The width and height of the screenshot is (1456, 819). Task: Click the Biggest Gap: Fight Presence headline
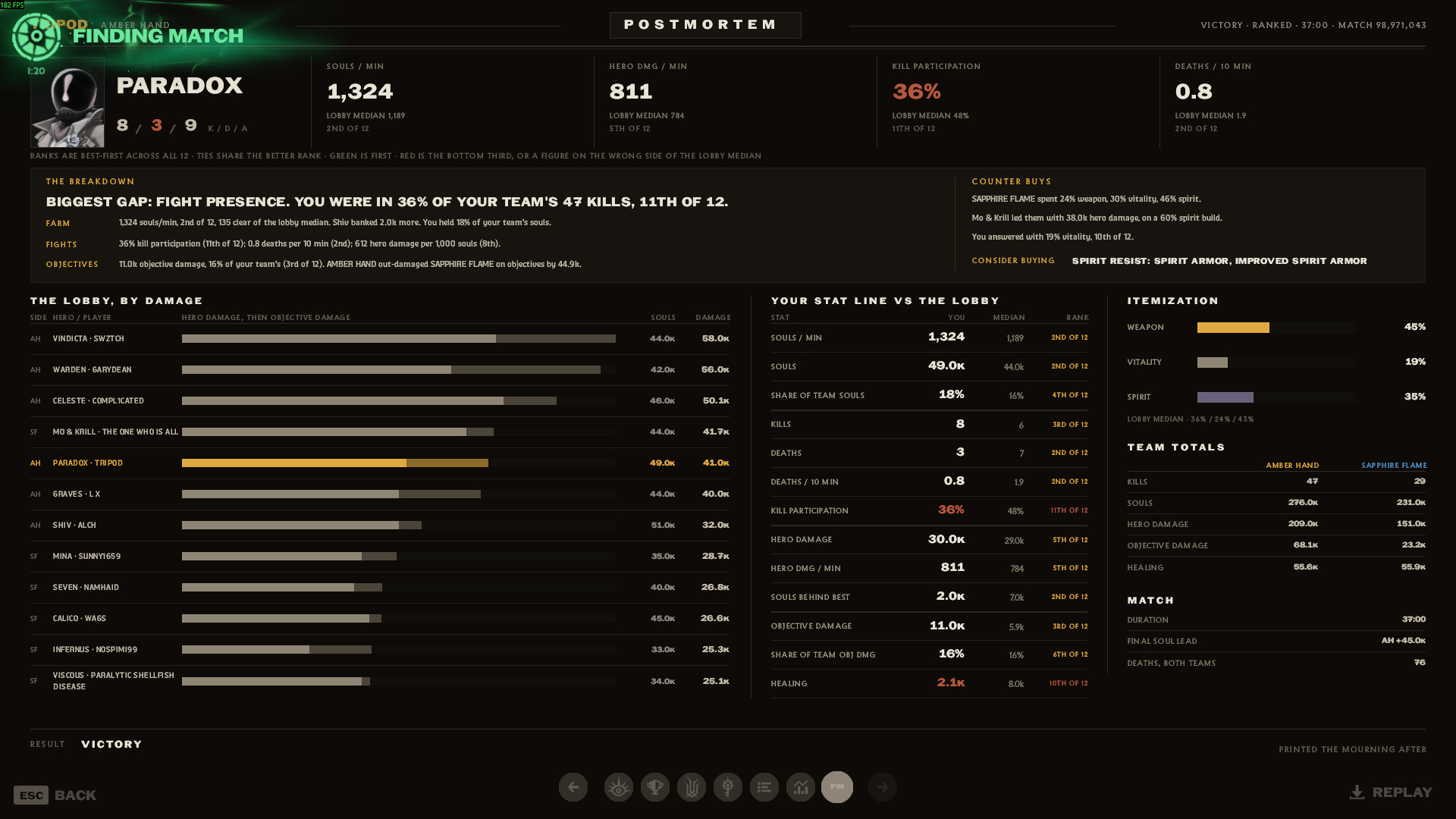(x=387, y=202)
